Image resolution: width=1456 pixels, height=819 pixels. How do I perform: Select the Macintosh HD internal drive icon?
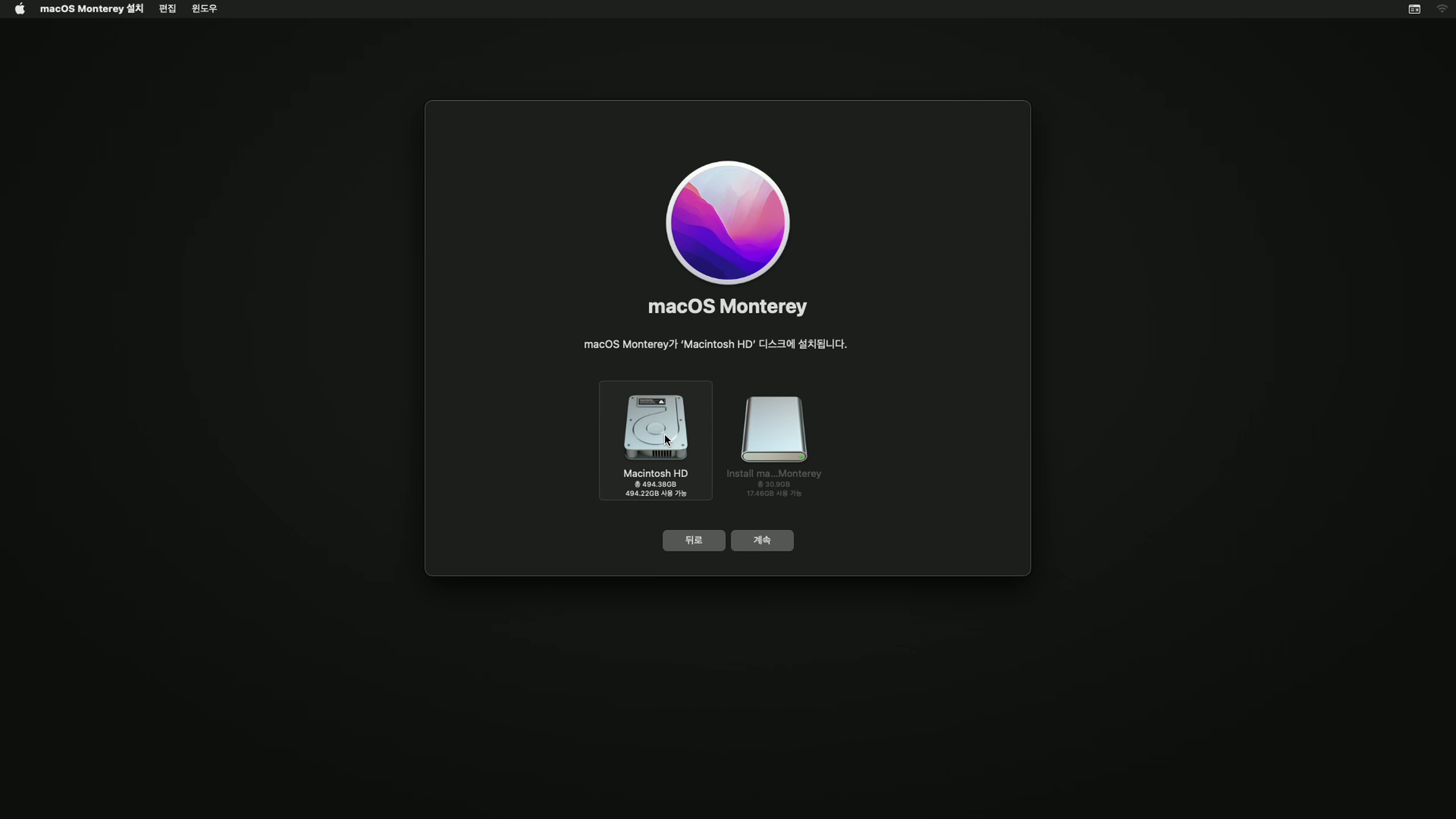point(655,427)
